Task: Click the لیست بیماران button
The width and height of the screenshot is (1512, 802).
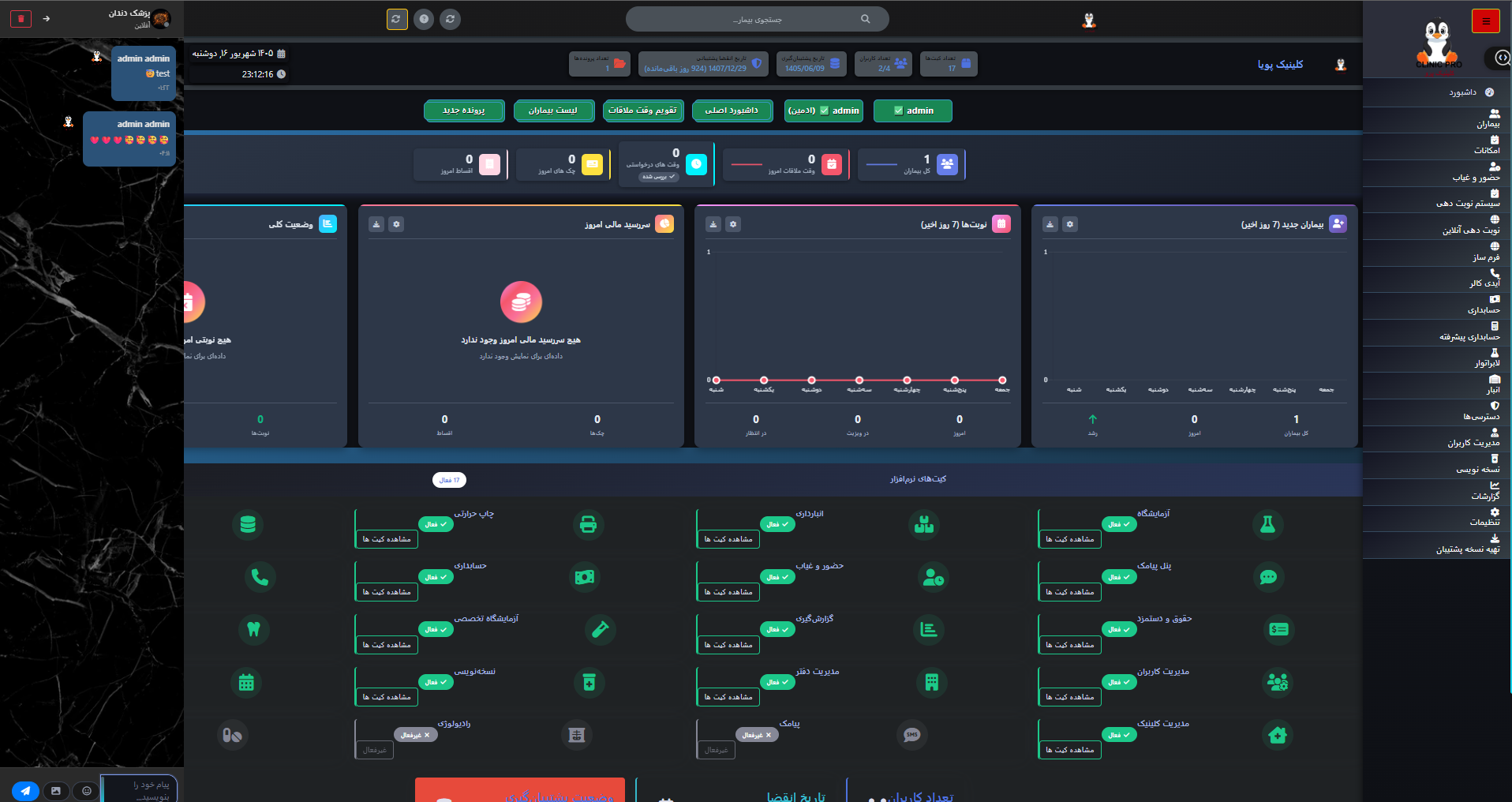Action: 553,111
